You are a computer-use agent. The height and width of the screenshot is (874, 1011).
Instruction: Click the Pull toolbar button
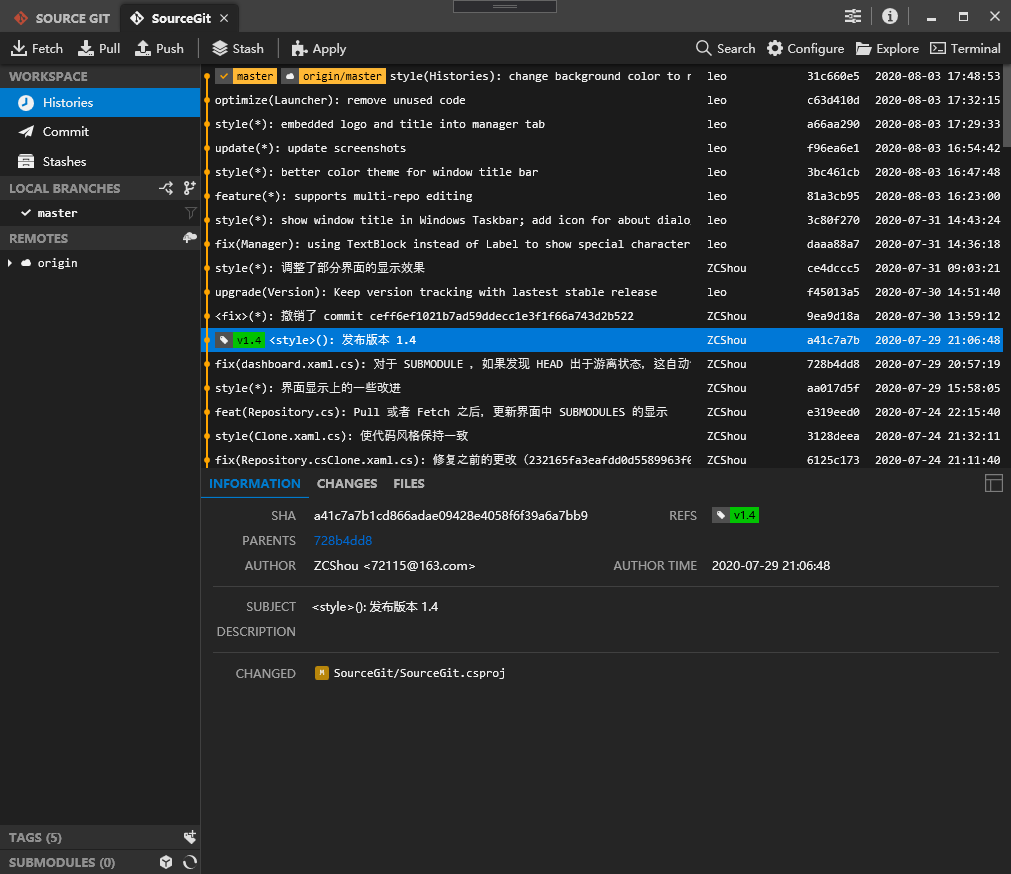(x=99, y=48)
